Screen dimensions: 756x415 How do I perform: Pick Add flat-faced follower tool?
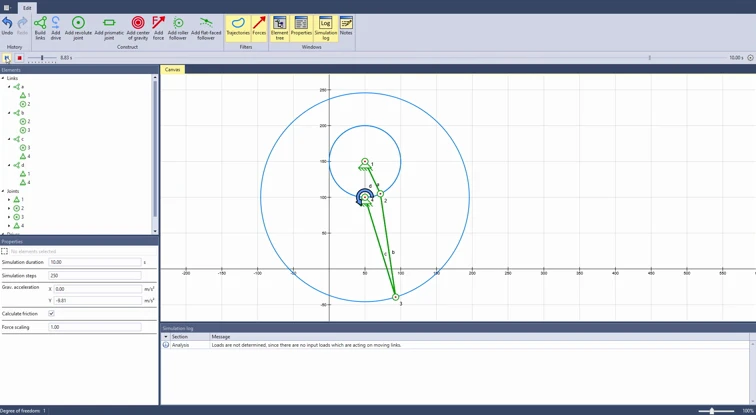(x=206, y=28)
